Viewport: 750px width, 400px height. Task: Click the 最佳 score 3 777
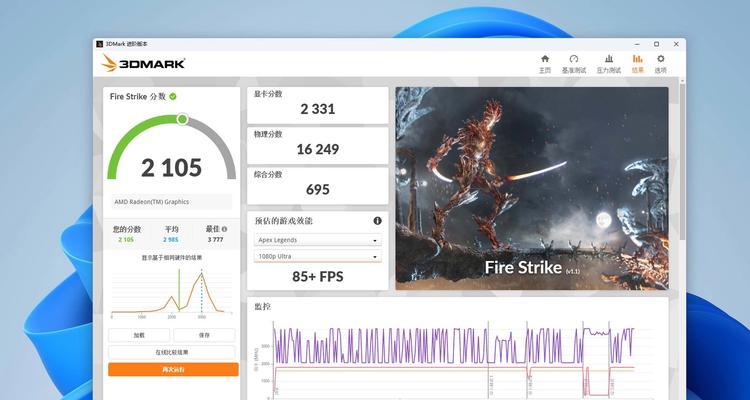click(215, 239)
